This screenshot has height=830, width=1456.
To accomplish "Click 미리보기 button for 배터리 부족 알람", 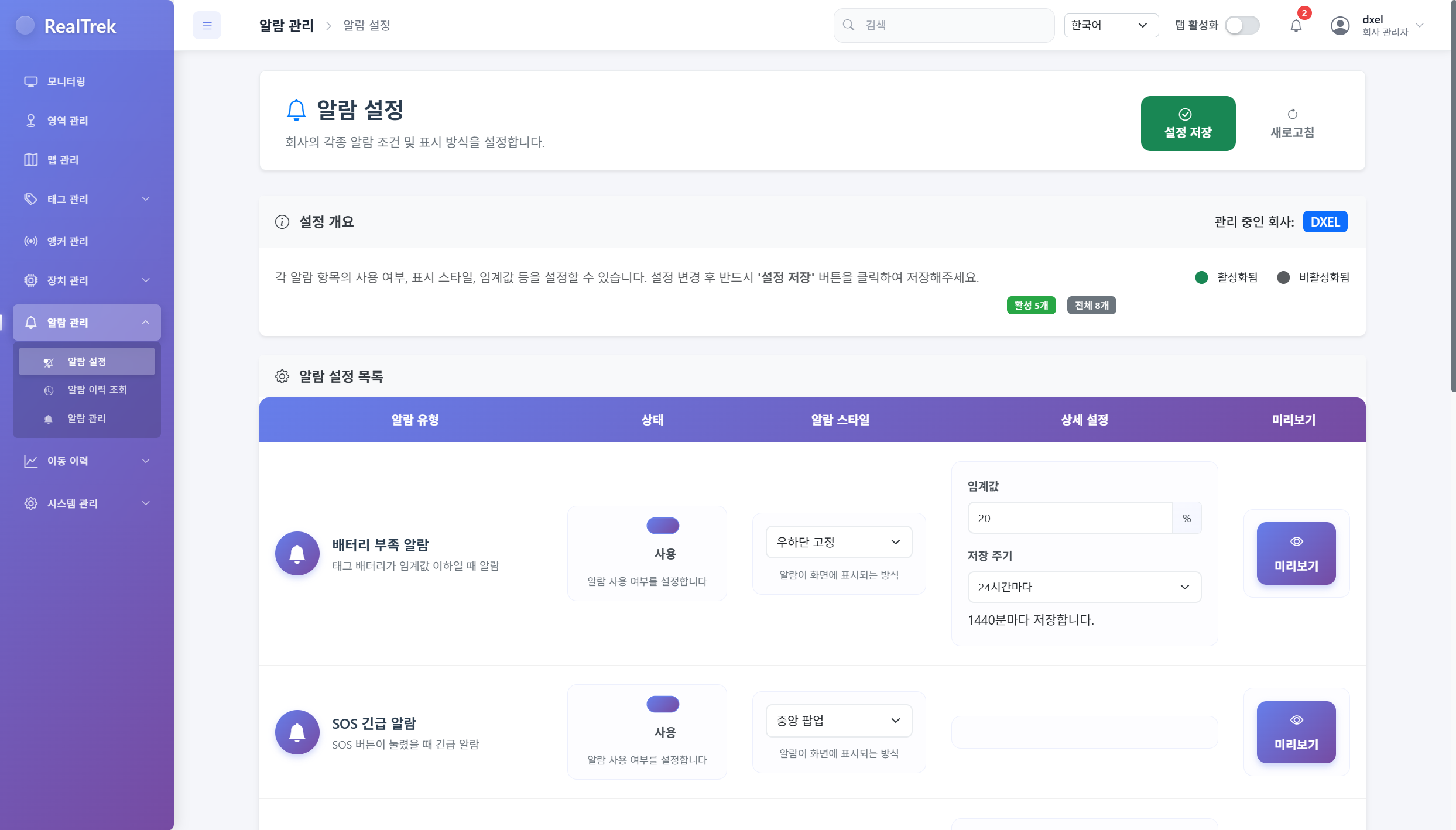I will coord(1296,554).
